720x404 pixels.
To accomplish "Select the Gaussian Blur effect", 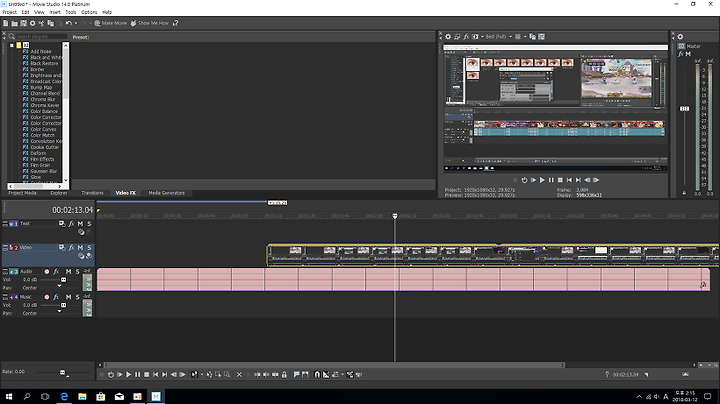I will coord(44,171).
